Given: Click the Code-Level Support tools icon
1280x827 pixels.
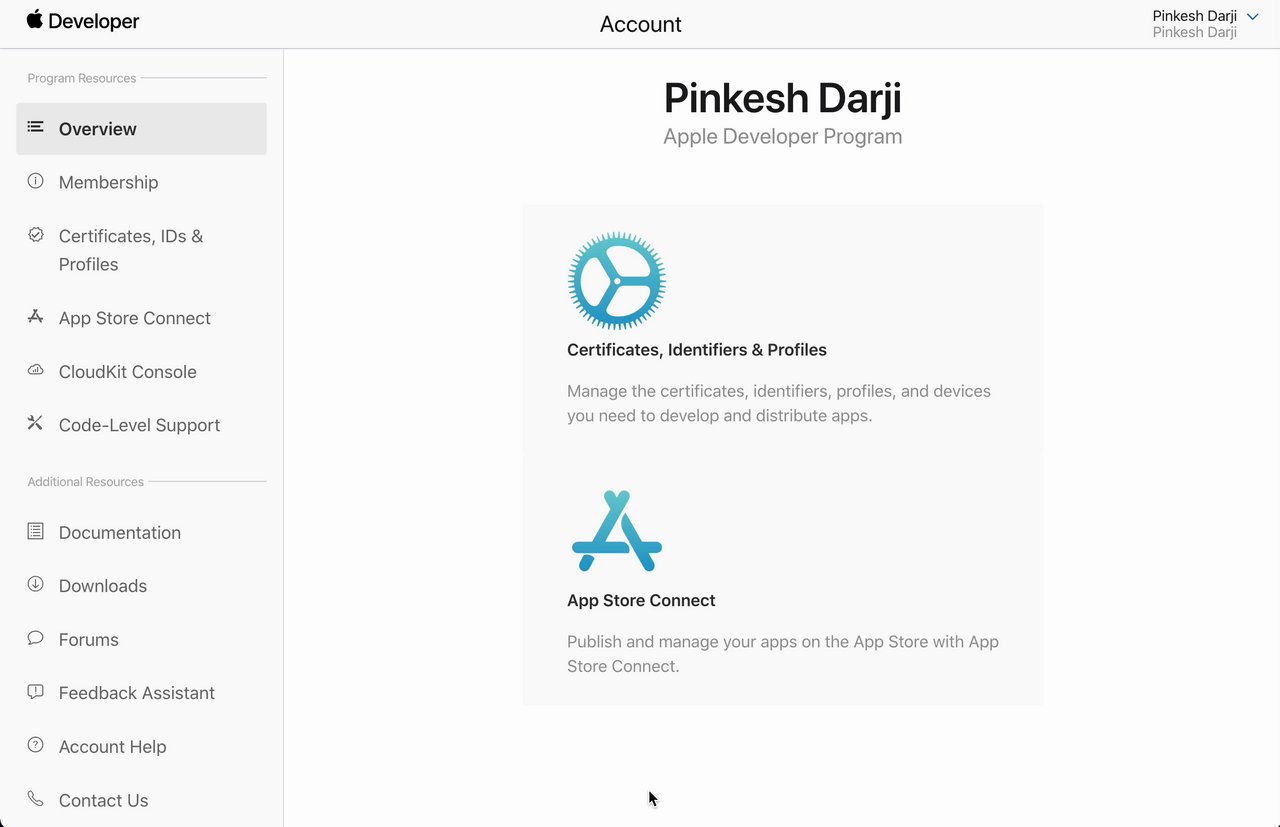Looking at the screenshot, I should (35, 423).
